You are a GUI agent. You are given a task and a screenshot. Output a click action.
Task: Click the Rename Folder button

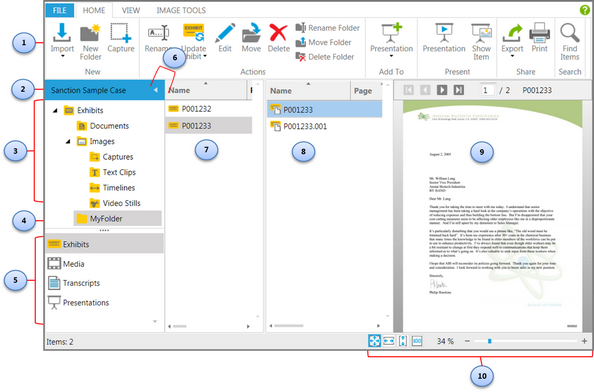pos(327,28)
